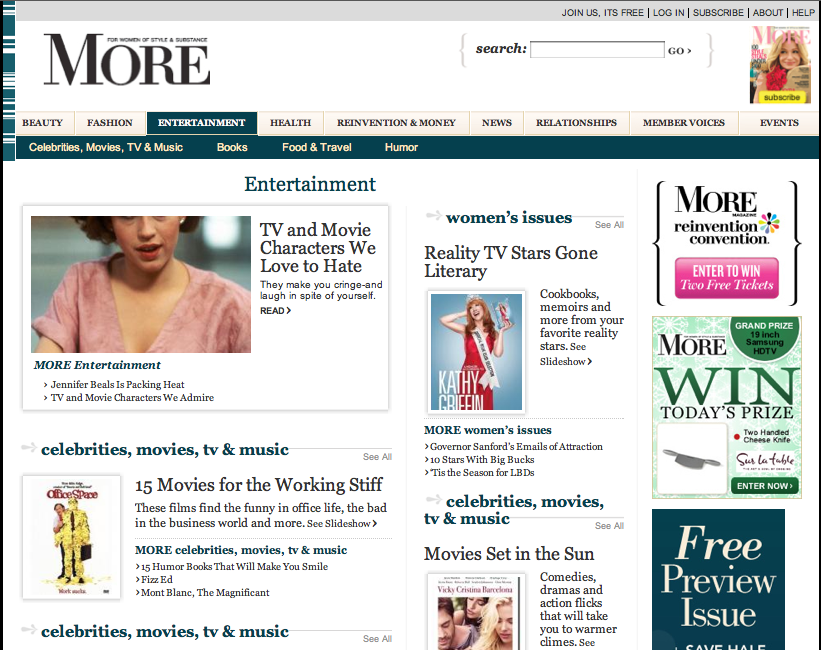Open the REINVENTION & MONEY section
Viewport: 821px width, 650px height.
[396, 122]
